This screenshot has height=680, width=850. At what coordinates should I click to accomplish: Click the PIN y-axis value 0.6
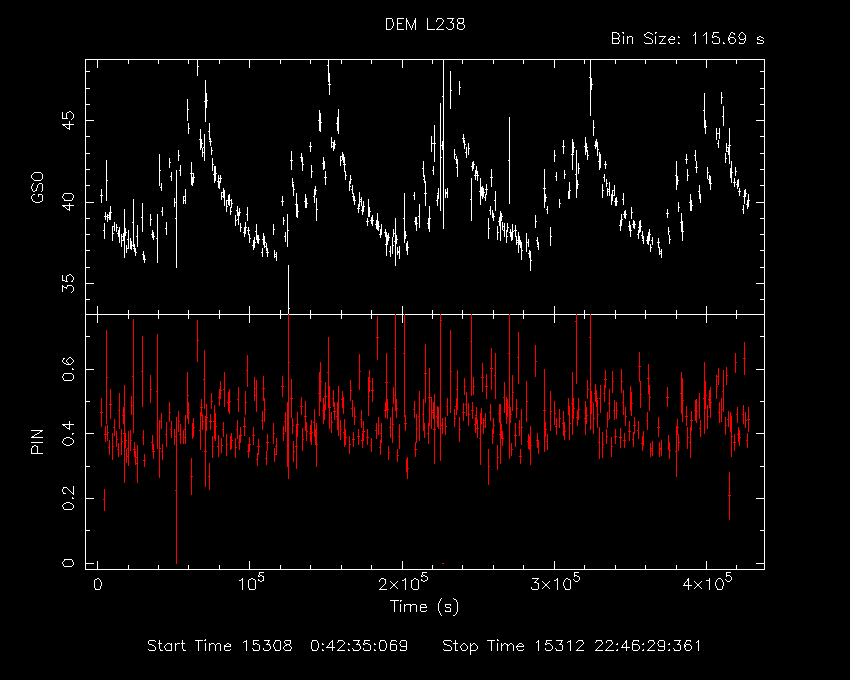coord(68,369)
